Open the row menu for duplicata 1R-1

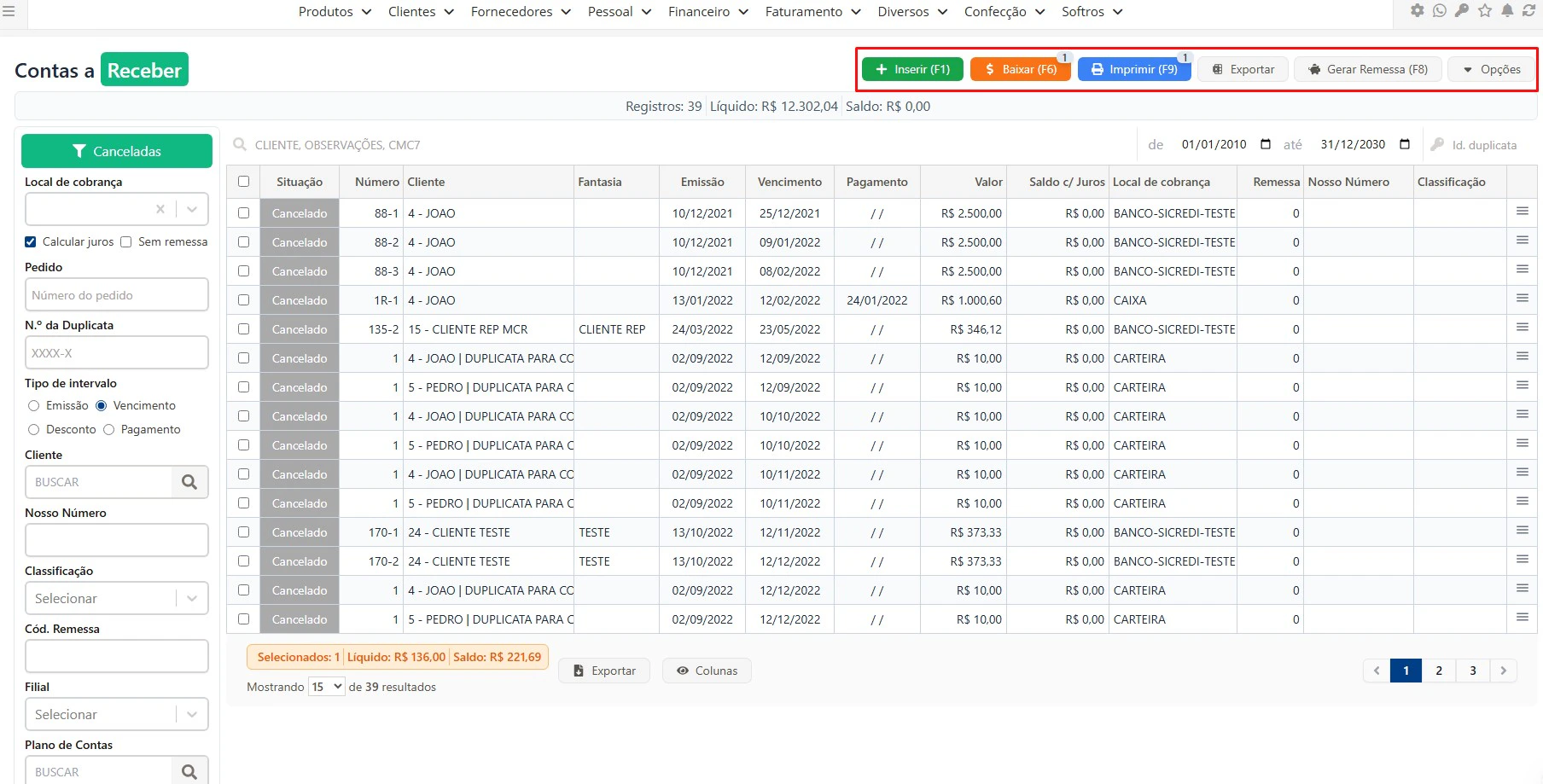1523,299
